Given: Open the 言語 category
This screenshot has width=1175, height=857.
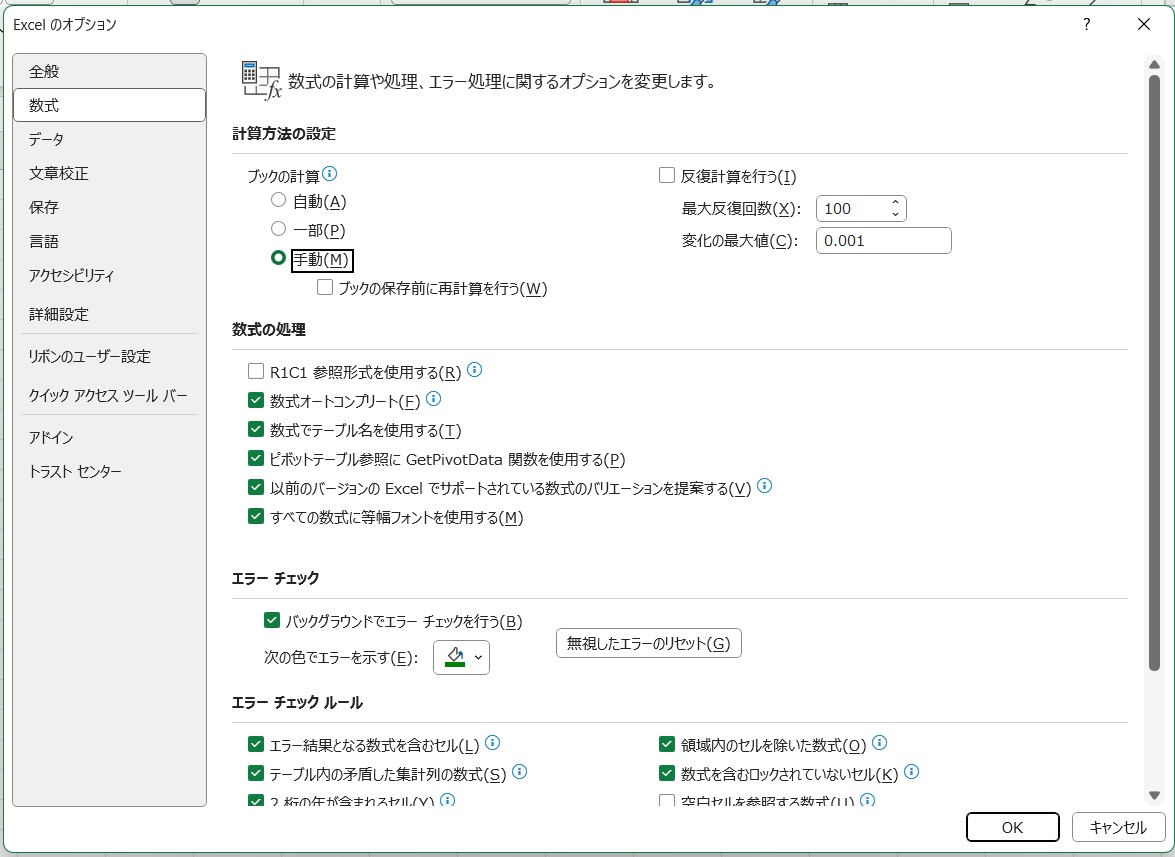Looking at the screenshot, I should click(109, 241).
